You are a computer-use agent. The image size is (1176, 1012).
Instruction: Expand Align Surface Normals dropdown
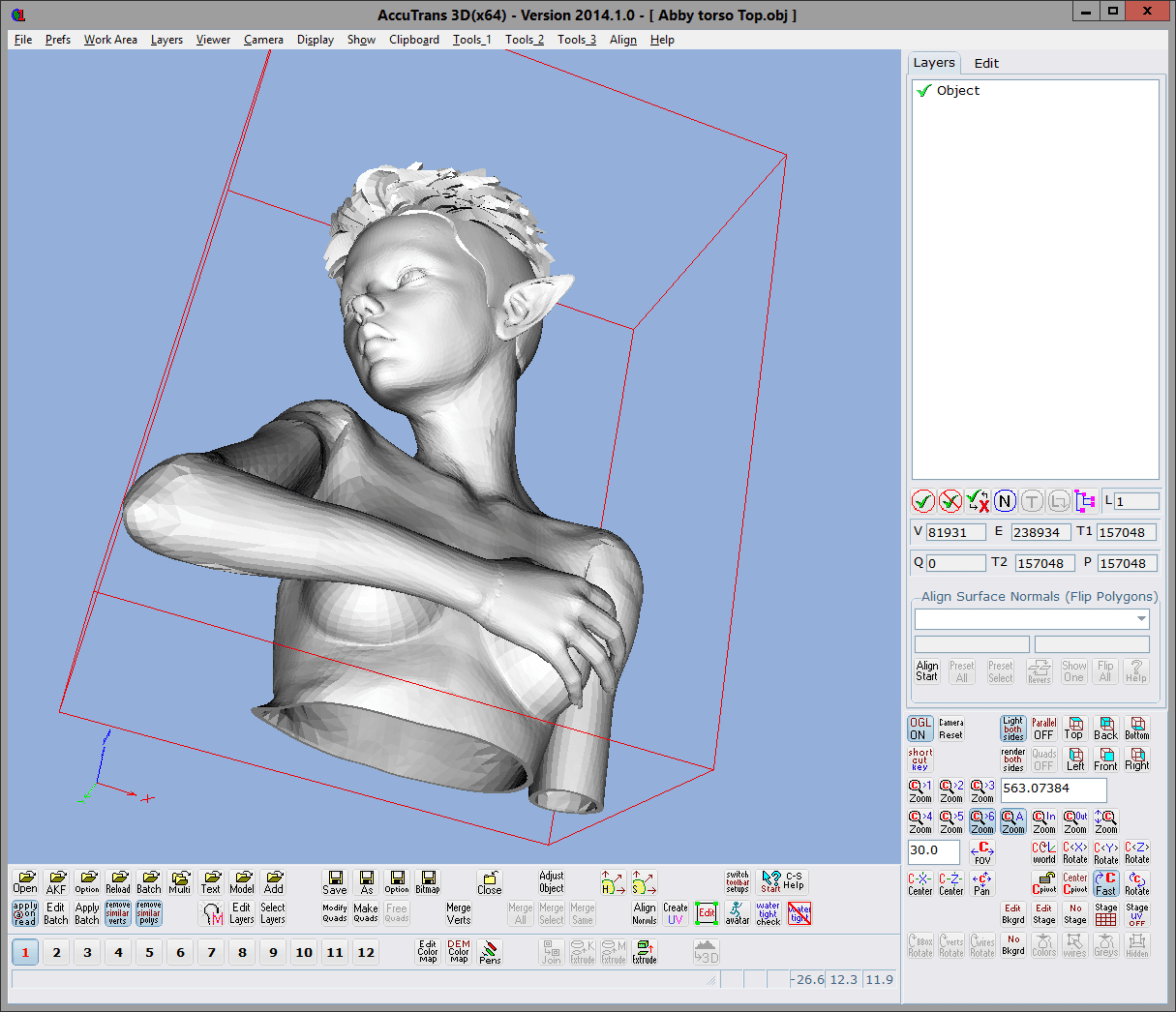tap(1141, 620)
